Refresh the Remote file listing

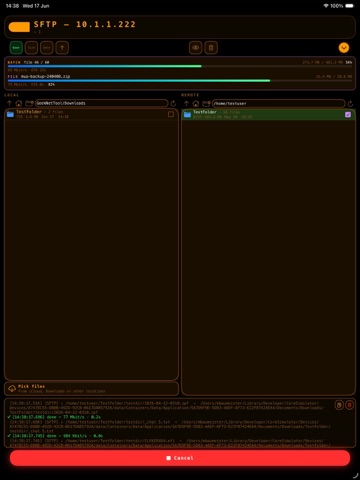(350, 104)
